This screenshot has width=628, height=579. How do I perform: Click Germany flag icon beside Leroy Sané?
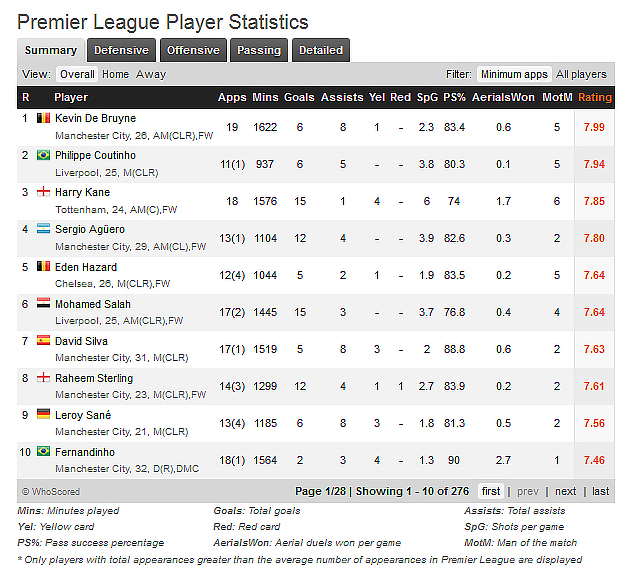pyautogui.click(x=43, y=414)
